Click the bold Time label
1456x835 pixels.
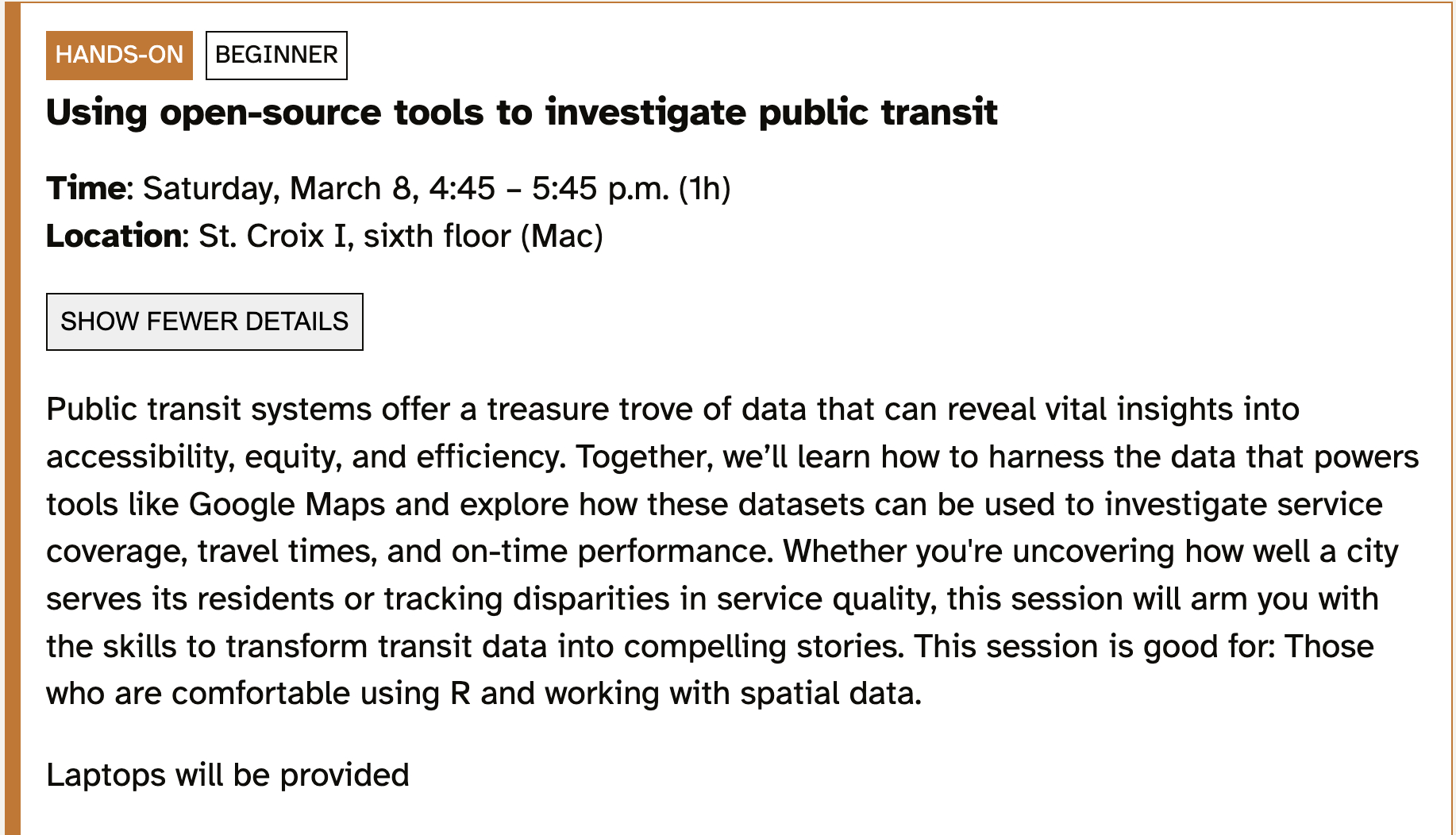pos(85,189)
